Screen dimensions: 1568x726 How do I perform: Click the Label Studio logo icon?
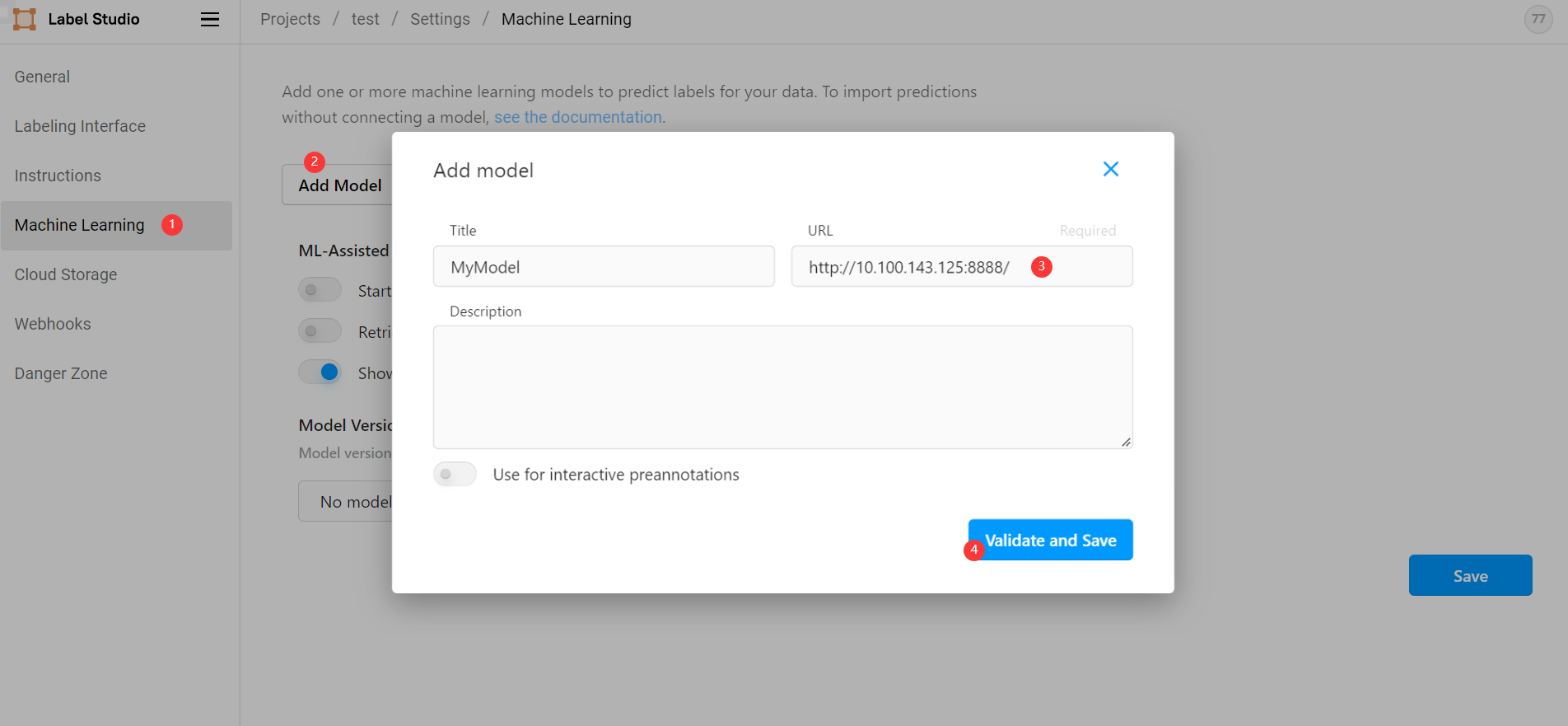(25, 19)
